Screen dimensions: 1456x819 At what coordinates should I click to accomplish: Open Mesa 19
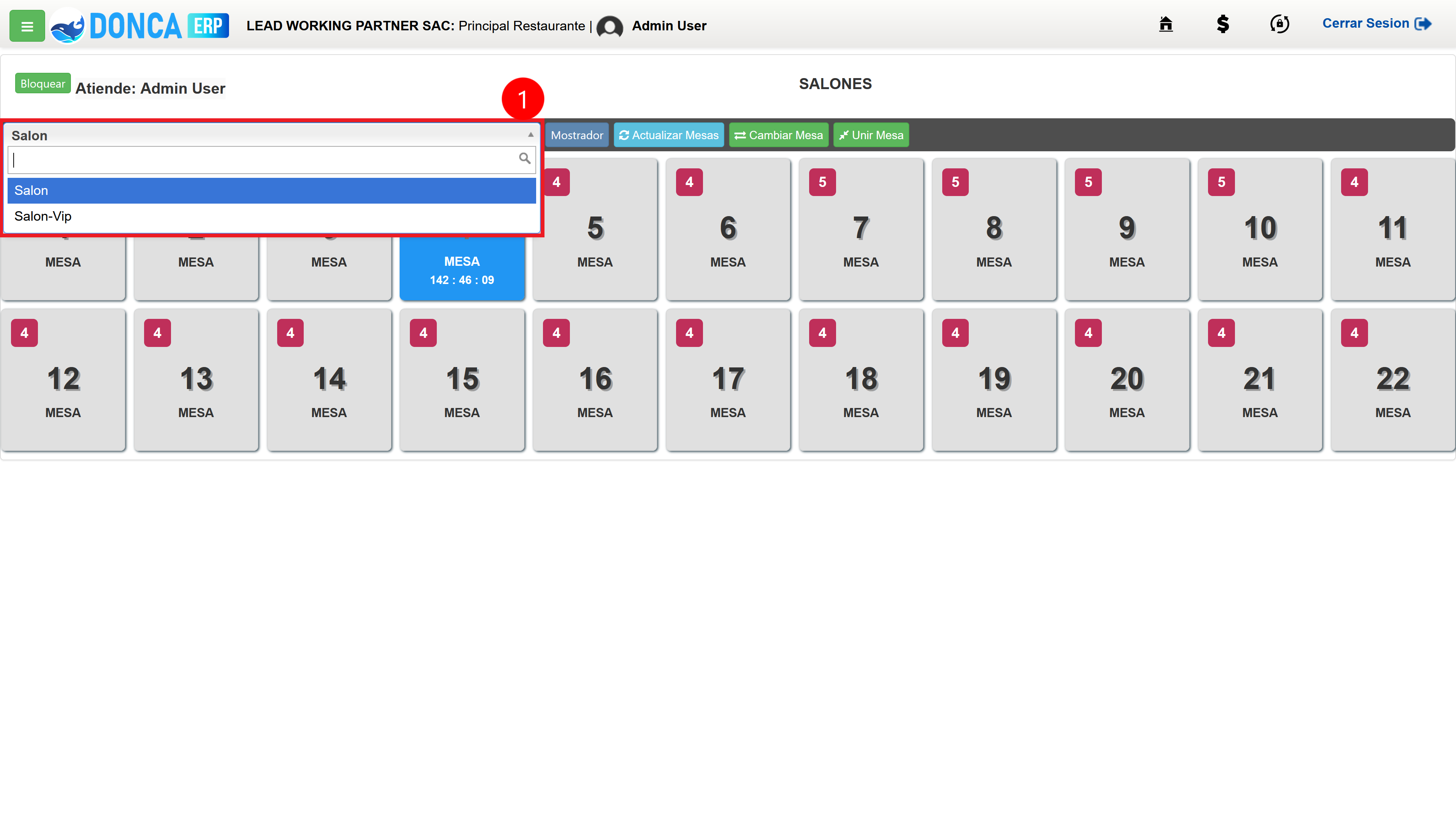tap(994, 380)
